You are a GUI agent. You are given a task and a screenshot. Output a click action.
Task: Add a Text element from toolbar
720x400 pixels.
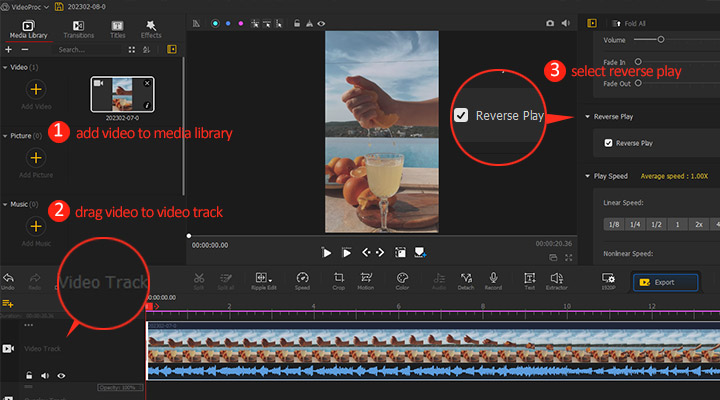pos(529,280)
